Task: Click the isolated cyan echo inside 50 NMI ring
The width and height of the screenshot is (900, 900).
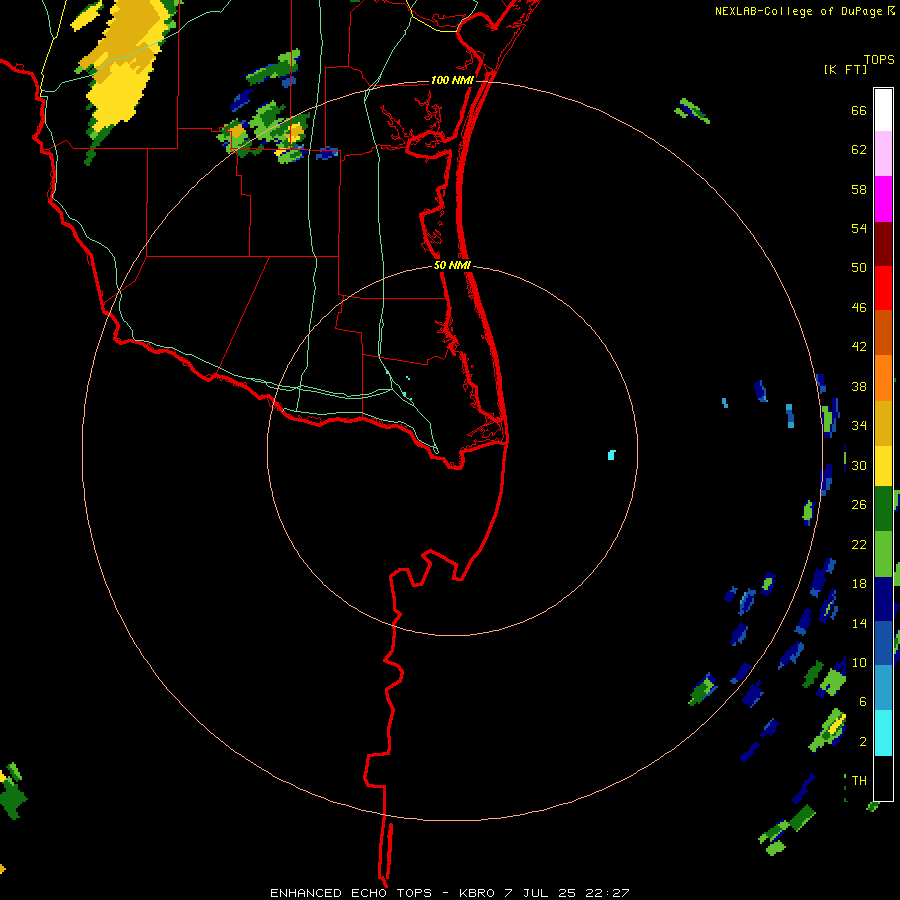Action: [611, 455]
